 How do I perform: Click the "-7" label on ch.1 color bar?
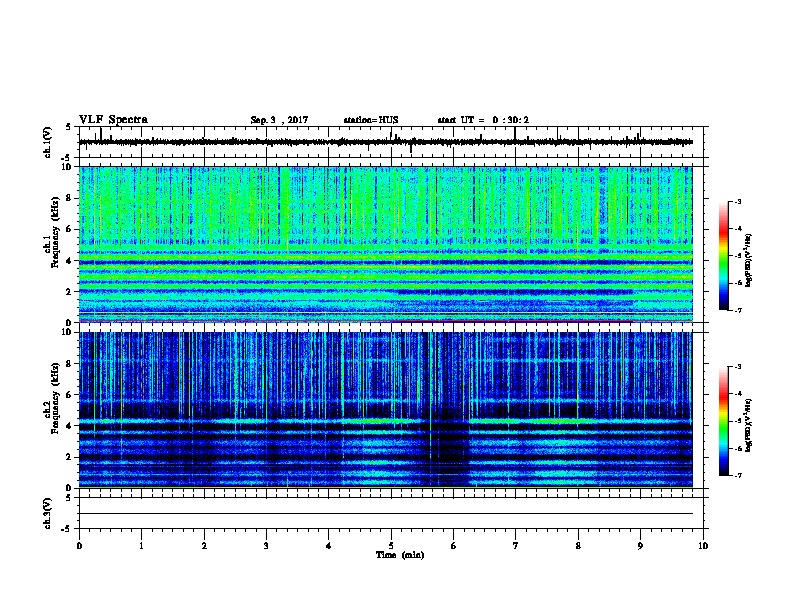[x=737, y=310]
